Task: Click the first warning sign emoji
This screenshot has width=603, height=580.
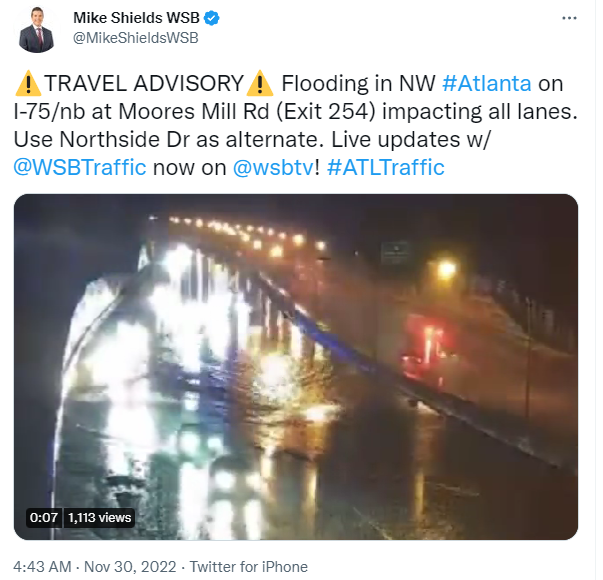Action: (28, 83)
